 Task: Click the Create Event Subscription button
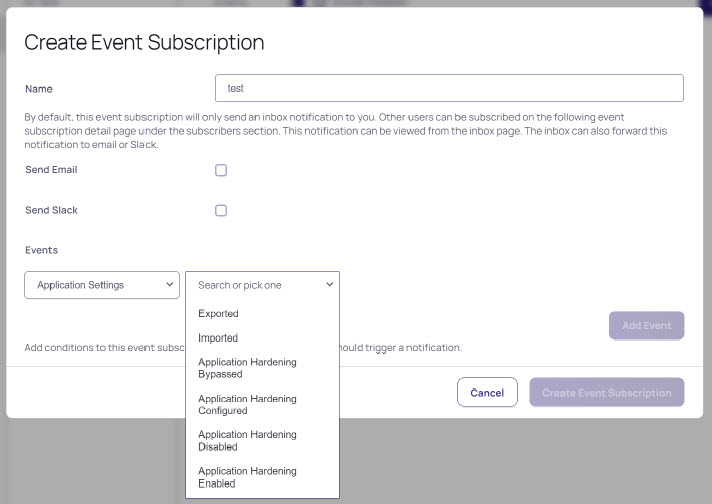click(606, 393)
